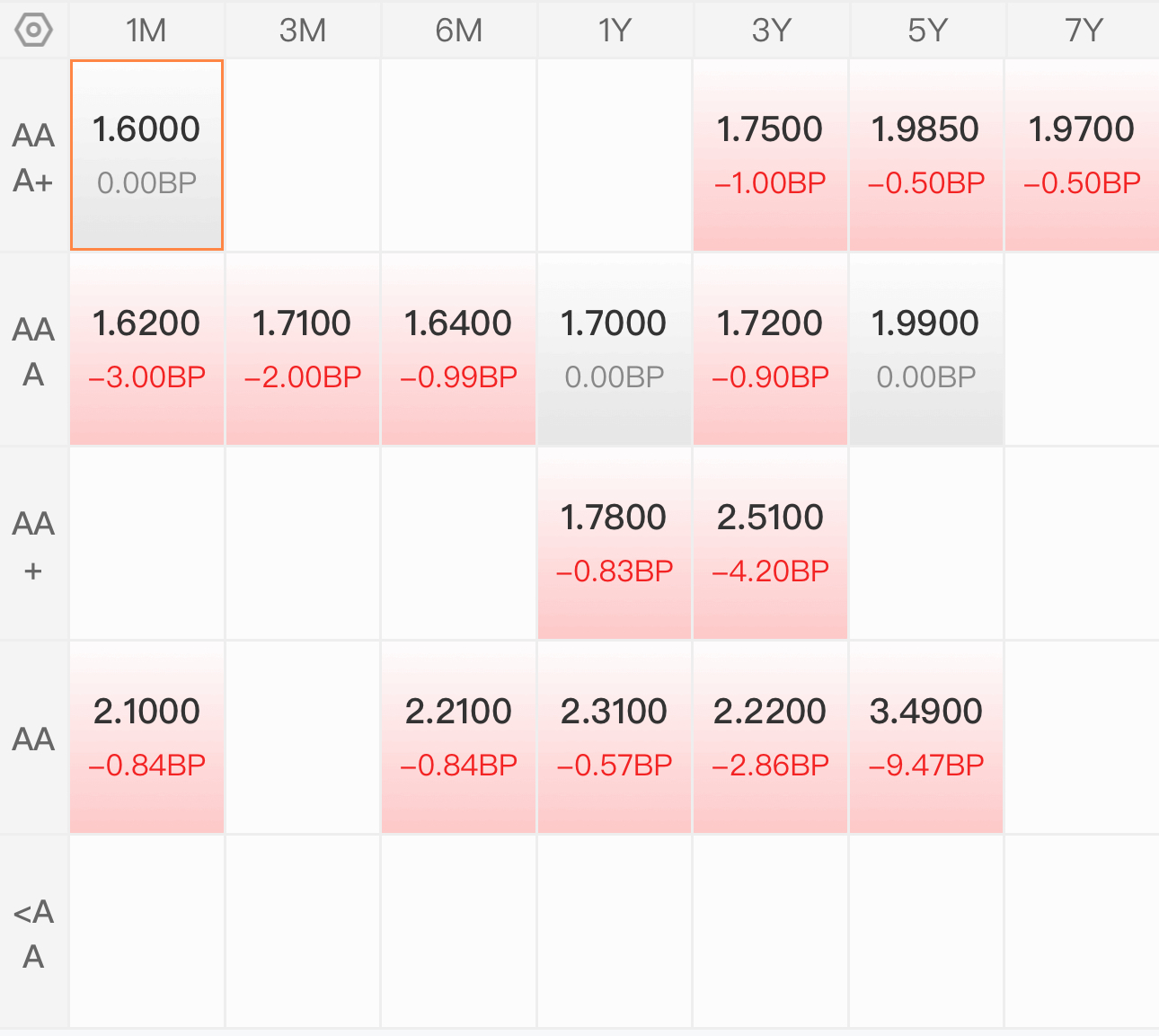The width and height of the screenshot is (1159, 1036).
Task: Select the 1M tenor column header
Action: point(146,31)
